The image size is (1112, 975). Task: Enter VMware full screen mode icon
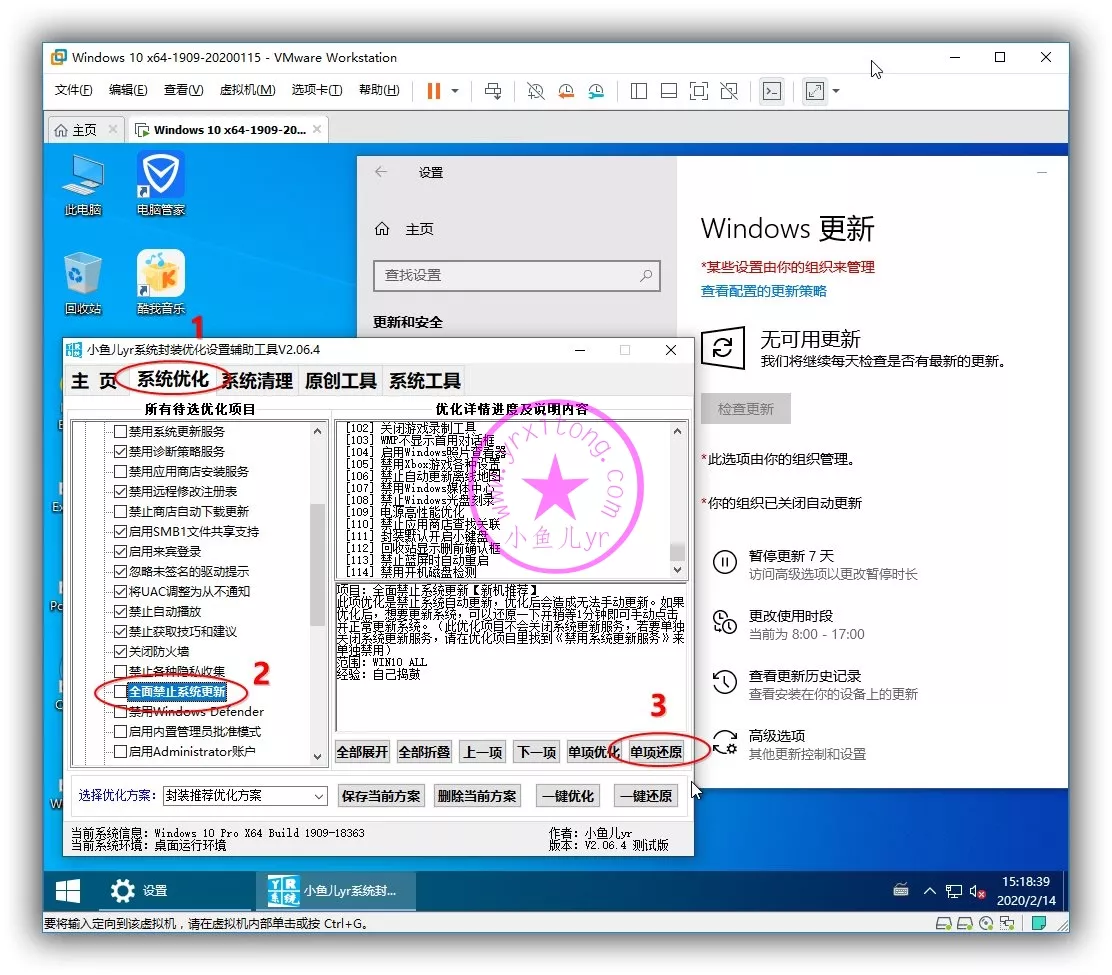coord(814,91)
